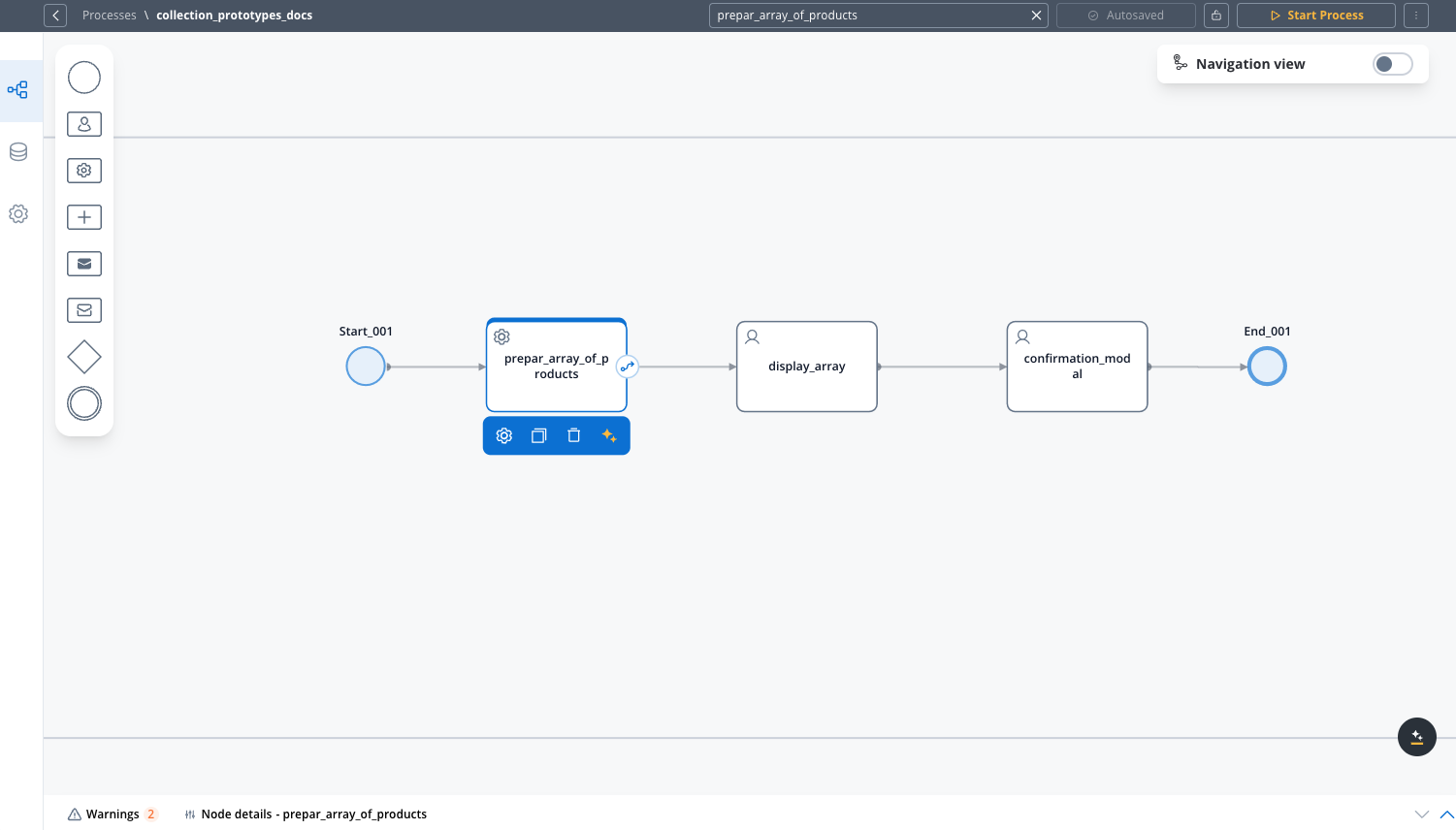The height and width of the screenshot is (830, 1456).
Task: Select the start event circle in palette
Action: click(x=84, y=78)
